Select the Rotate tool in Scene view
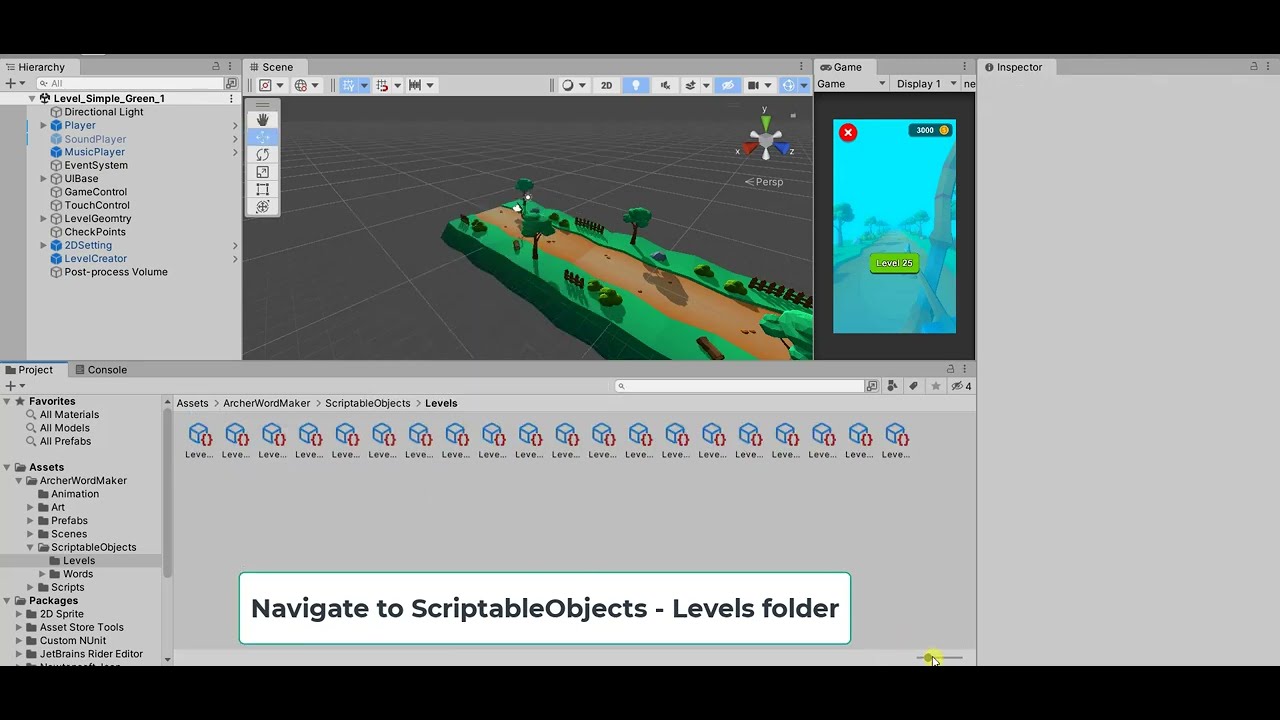1280x720 pixels. pos(262,154)
